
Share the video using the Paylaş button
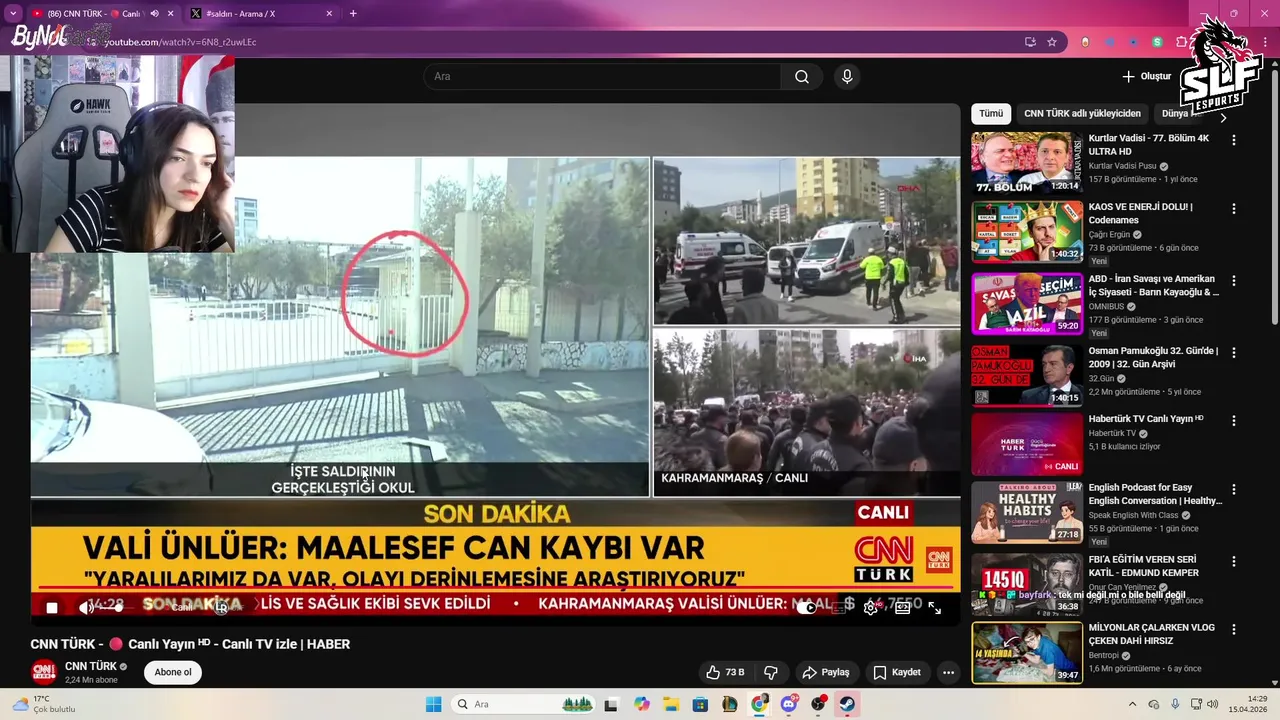(826, 672)
